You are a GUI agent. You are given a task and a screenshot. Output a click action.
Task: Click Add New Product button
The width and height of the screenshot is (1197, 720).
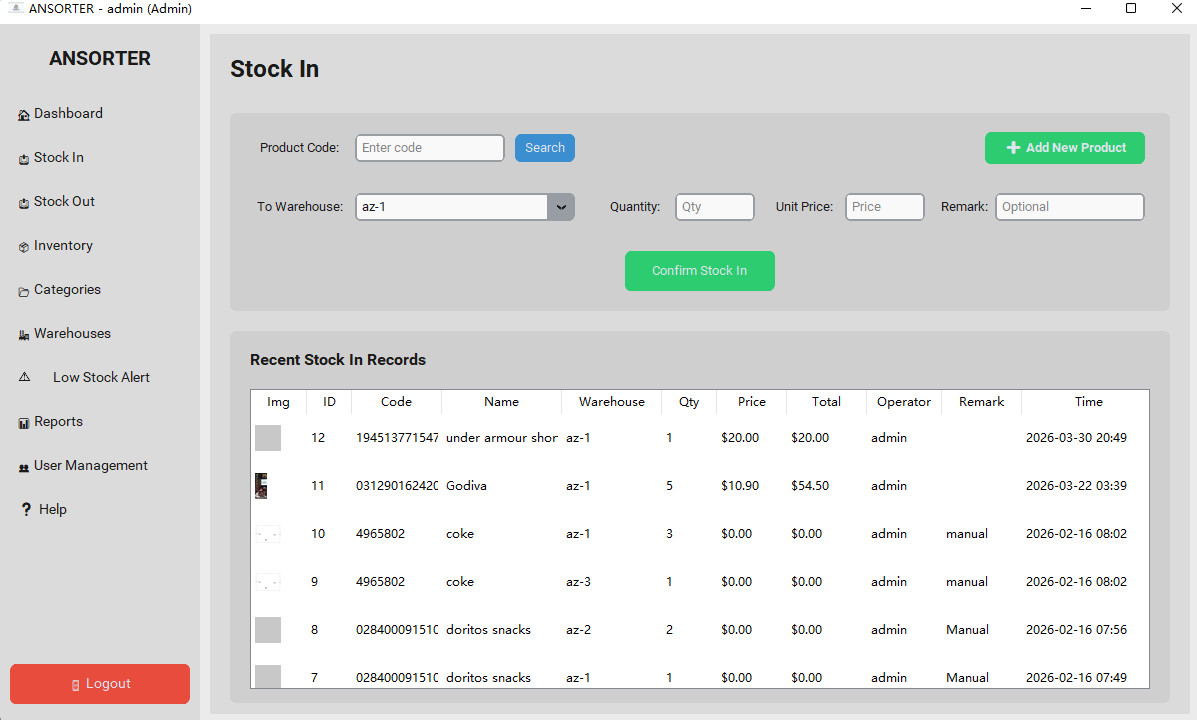click(1065, 148)
